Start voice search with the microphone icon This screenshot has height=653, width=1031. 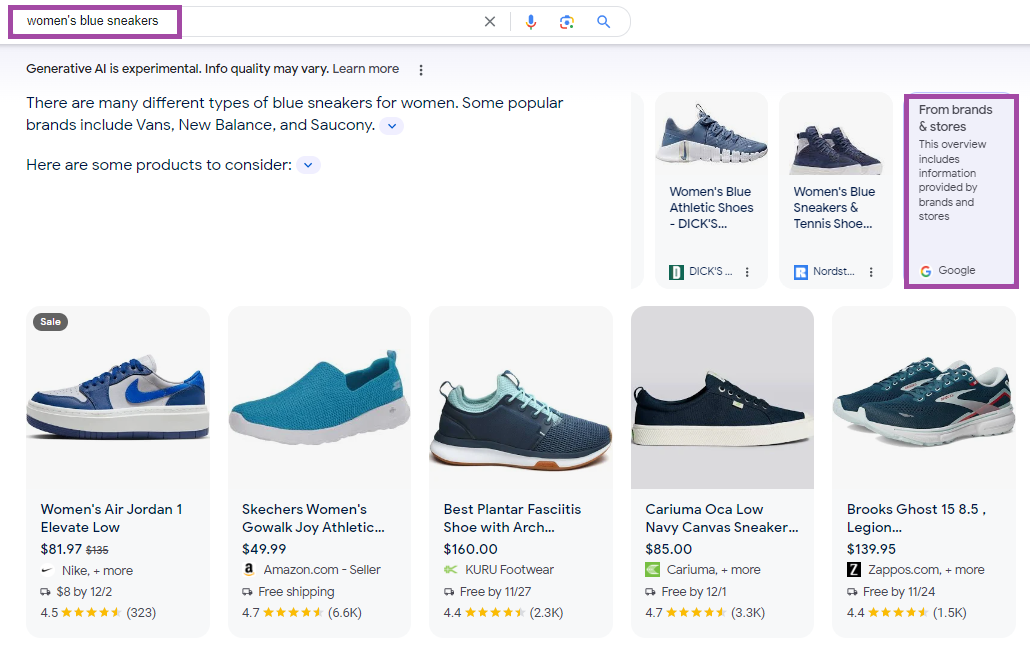[x=531, y=22]
